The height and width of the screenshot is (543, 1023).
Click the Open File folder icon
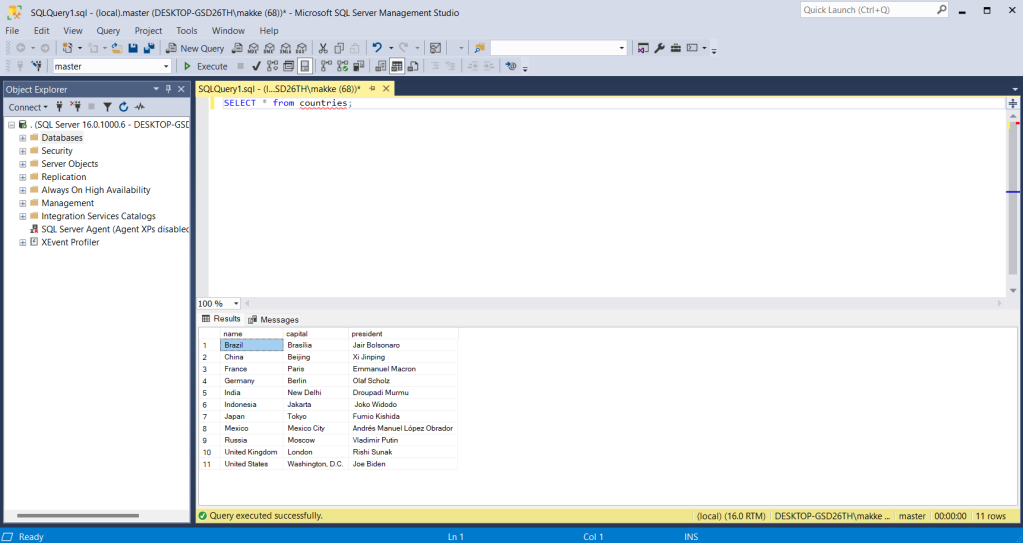(x=117, y=48)
